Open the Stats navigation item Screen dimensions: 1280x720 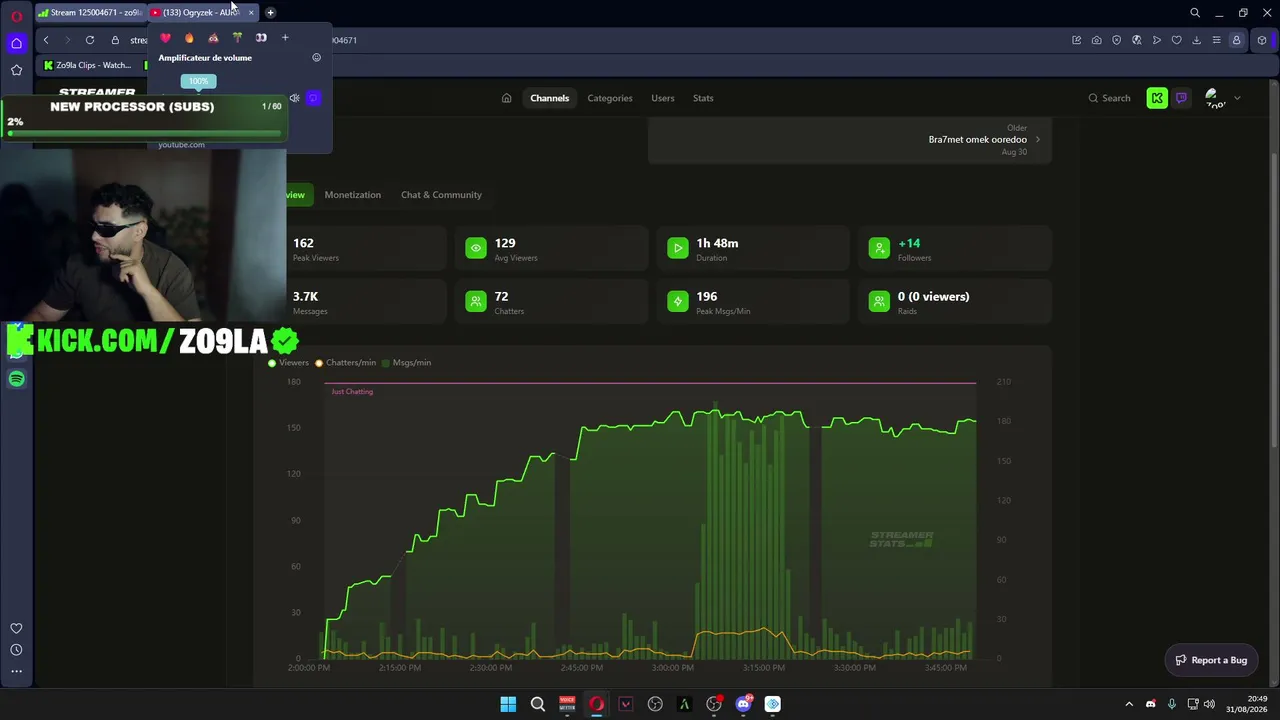pos(703,98)
